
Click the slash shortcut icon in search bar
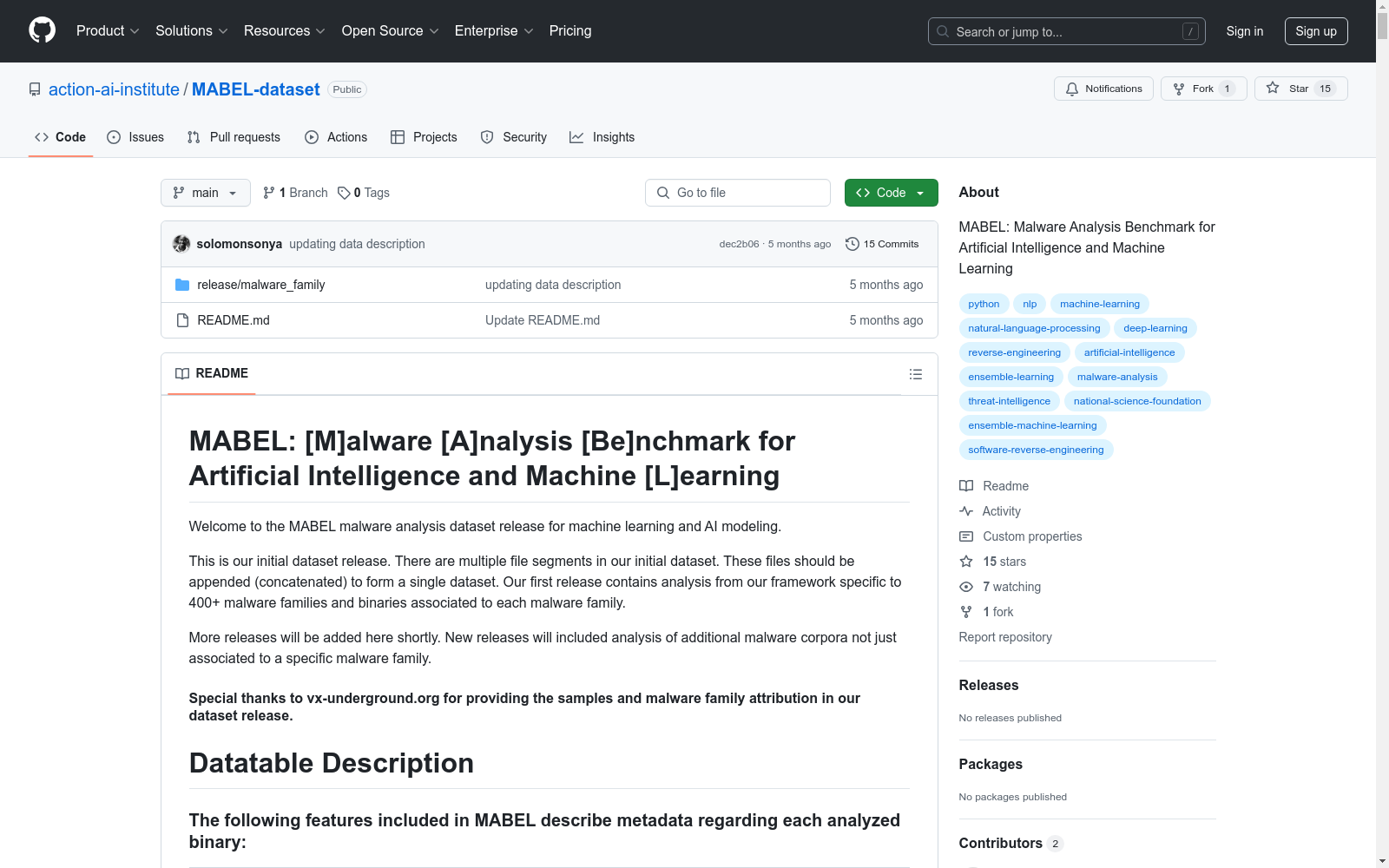pos(1190,31)
